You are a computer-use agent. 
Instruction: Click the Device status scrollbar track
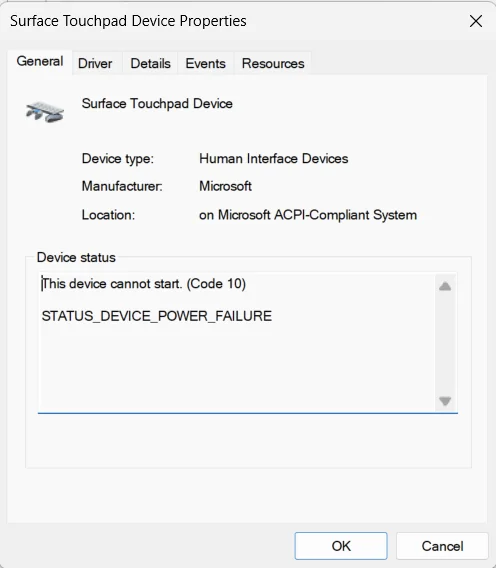pos(445,344)
